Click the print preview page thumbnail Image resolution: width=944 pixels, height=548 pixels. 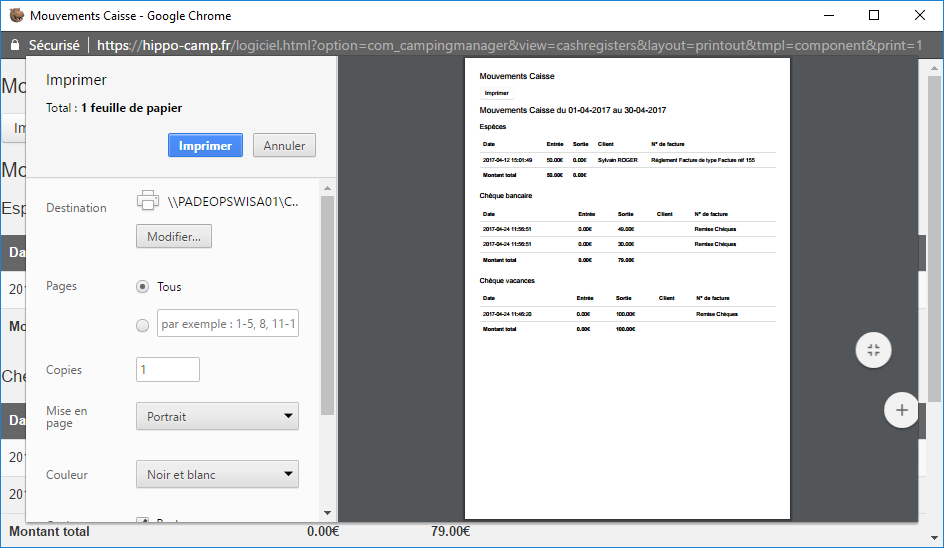pyautogui.click(x=627, y=288)
